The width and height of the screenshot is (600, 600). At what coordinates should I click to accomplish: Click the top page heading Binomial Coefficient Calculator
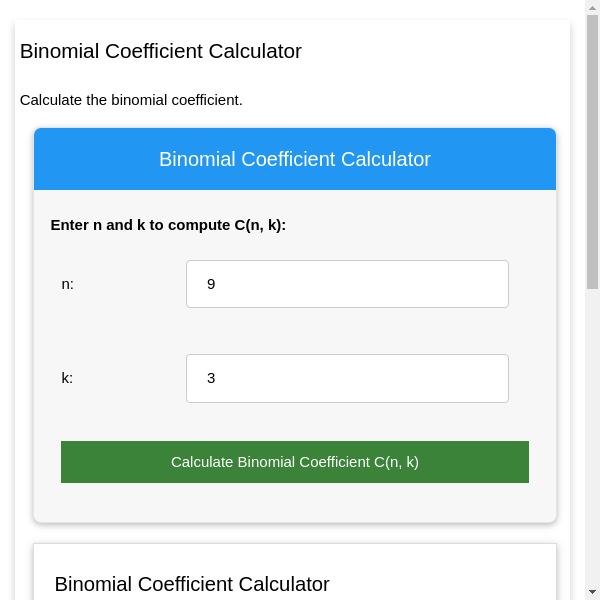161,51
